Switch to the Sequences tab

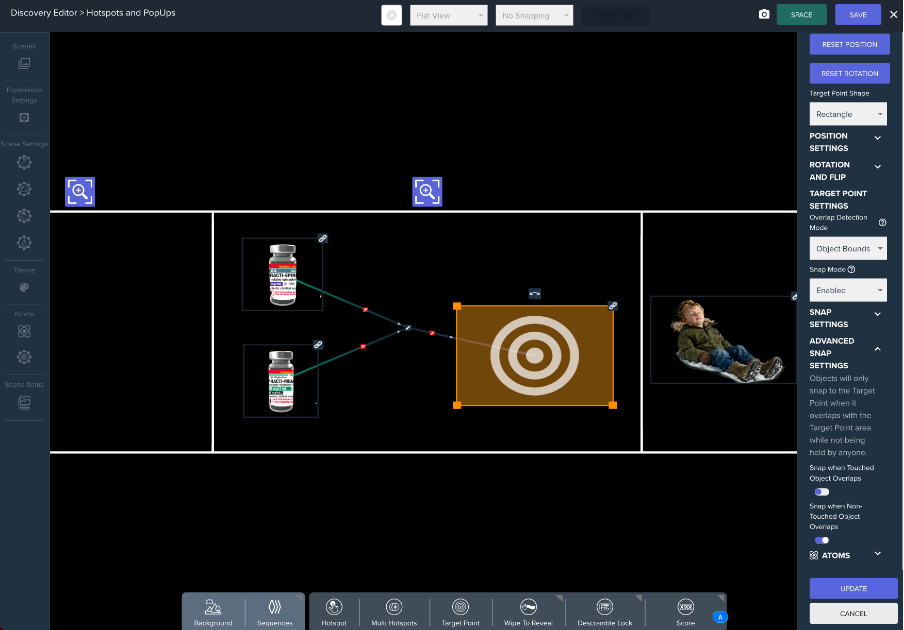(274, 611)
